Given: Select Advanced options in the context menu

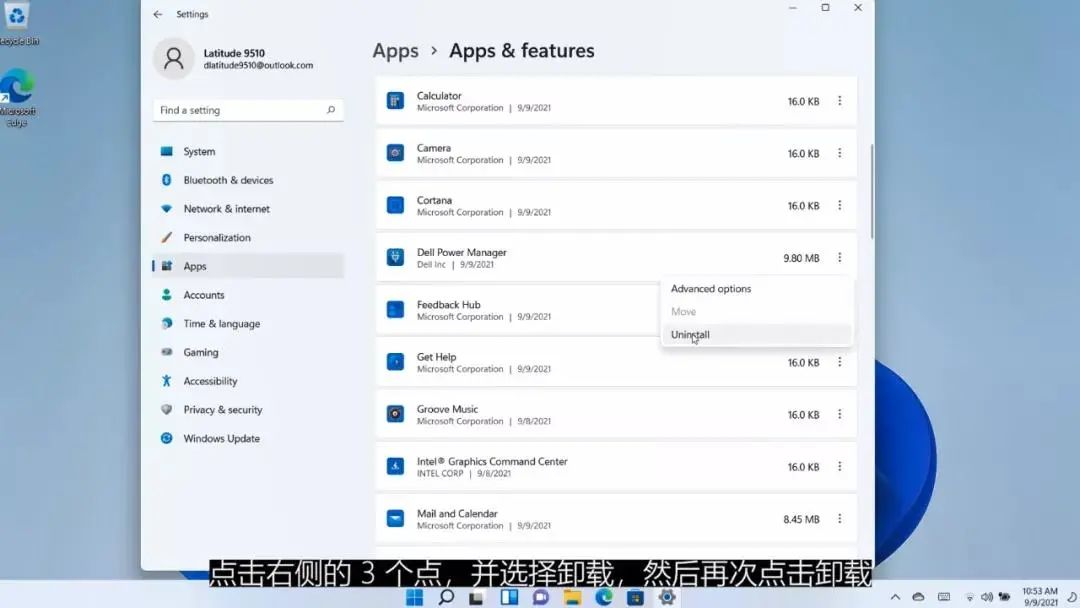Looking at the screenshot, I should [710, 288].
